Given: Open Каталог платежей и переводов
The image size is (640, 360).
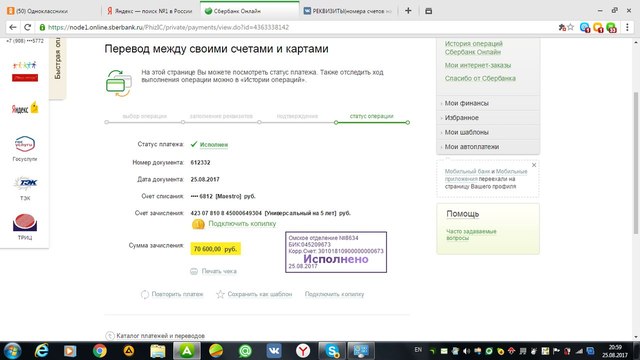Looking at the screenshot, I should [160, 336].
